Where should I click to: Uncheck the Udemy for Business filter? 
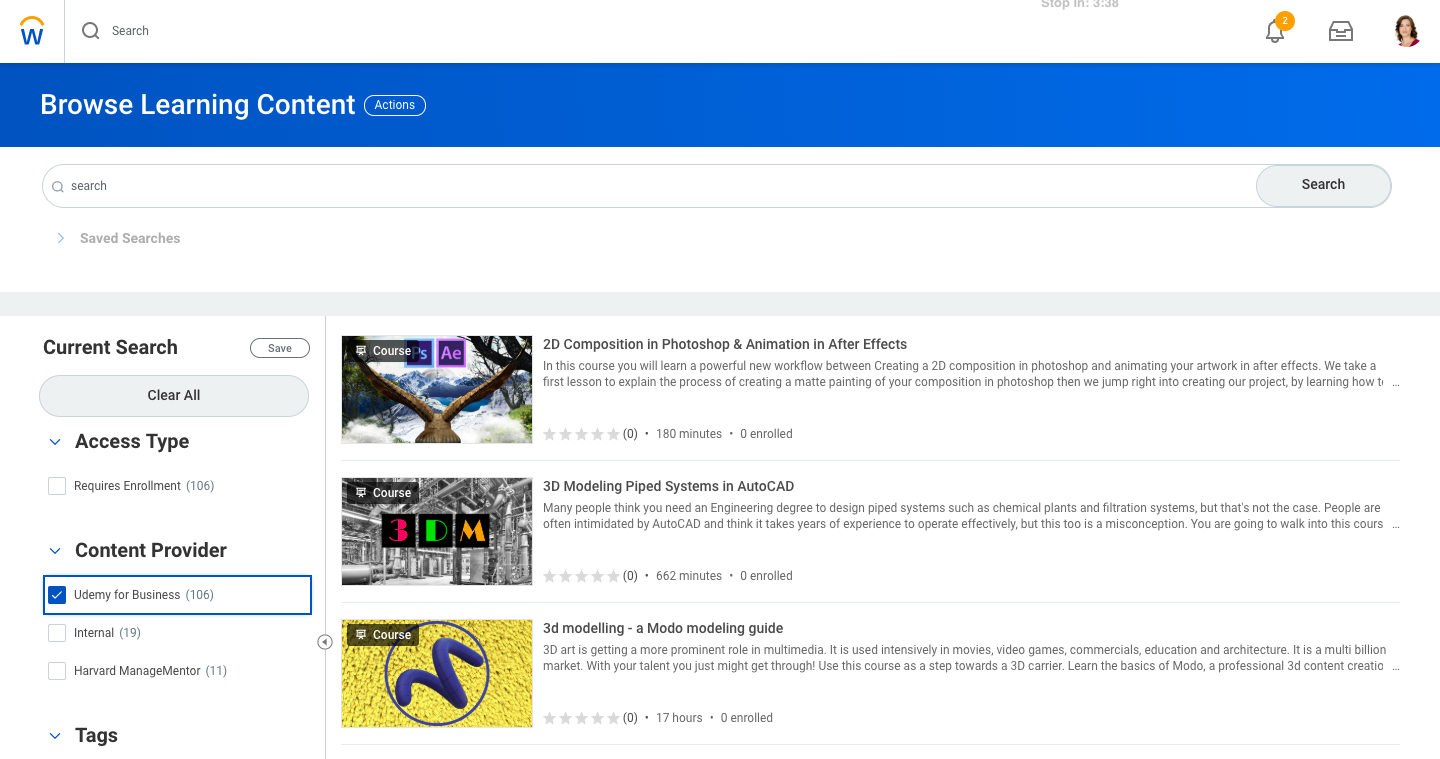coord(57,594)
